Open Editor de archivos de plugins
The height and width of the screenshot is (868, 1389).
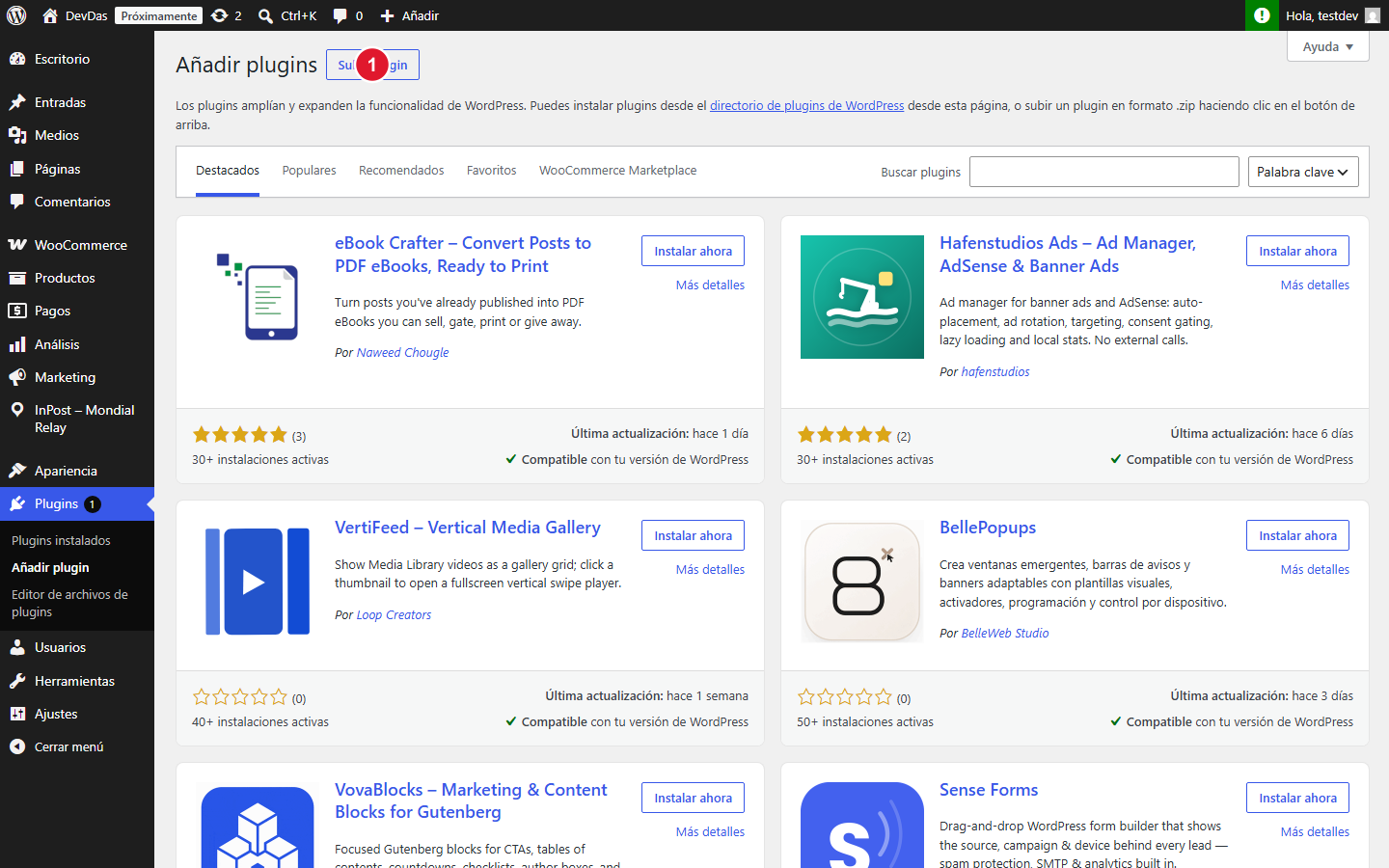[x=69, y=603]
